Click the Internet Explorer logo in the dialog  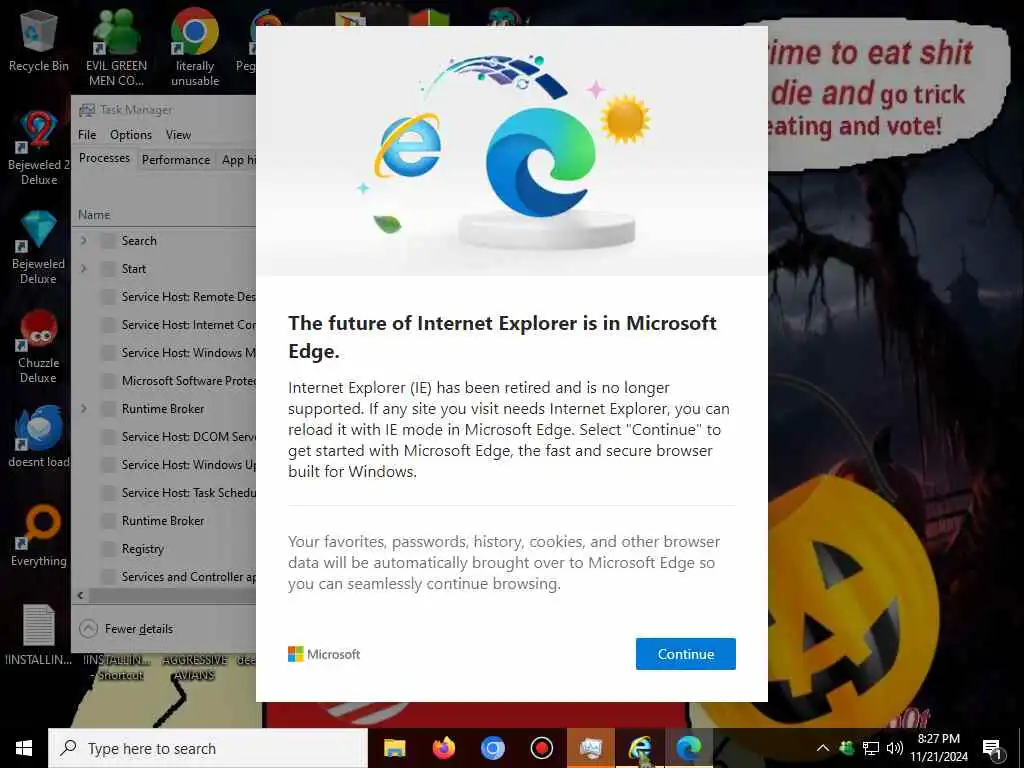(408, 146)
